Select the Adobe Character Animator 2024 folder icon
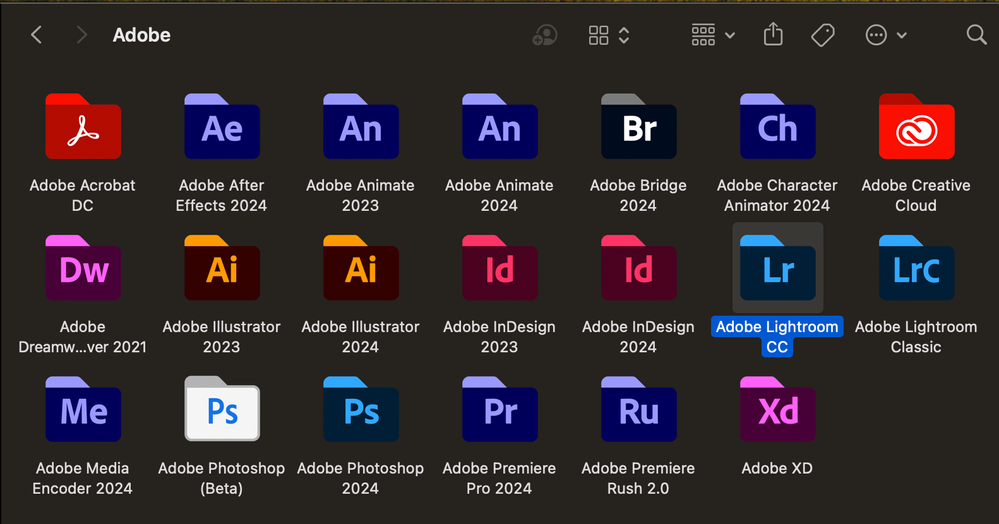The height and width of the screenshot is (524, 999). 777,126
